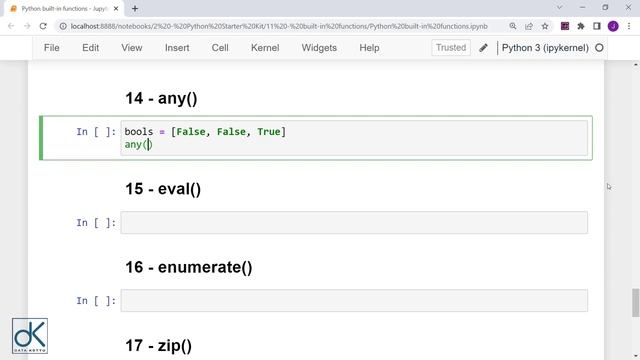Click the 'bools' variable name in the cell
This screenshot has height=360, width=640.
click(139, 132)
